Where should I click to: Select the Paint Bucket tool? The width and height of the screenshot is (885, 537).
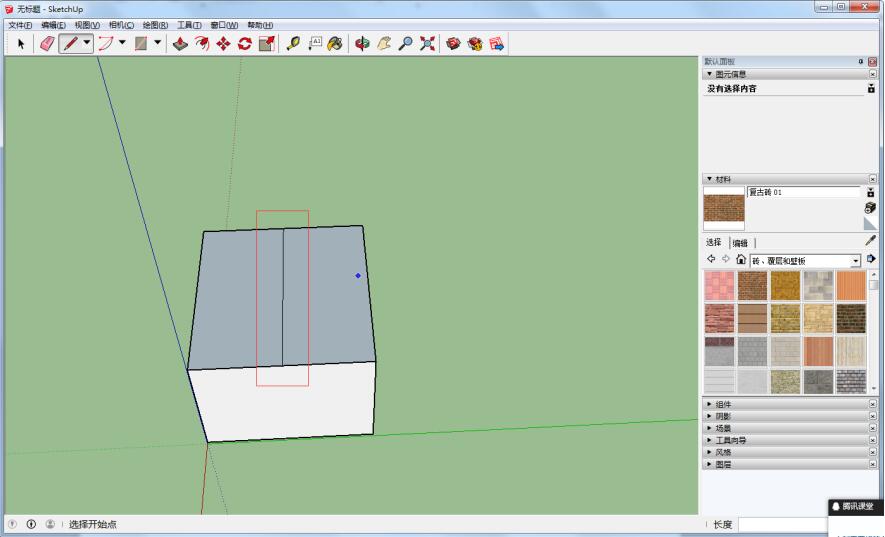[335, 43]
